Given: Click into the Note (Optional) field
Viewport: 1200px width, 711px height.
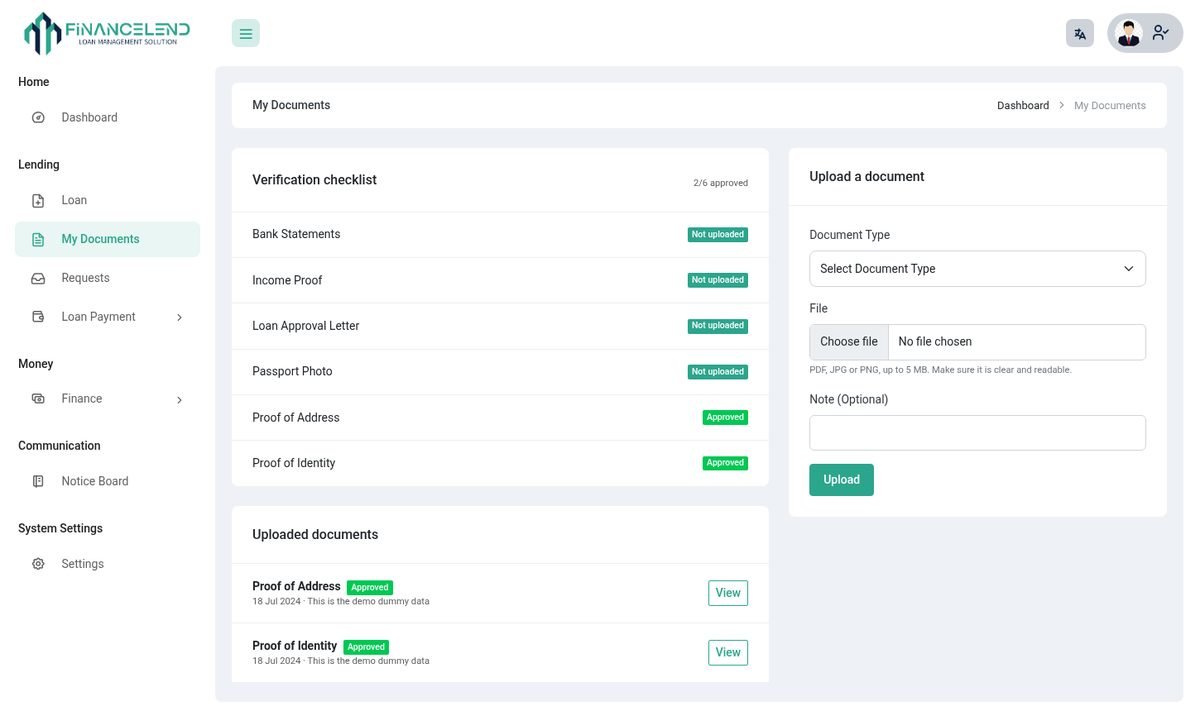Looking at the screenshot, I should [x=977, y=433].
